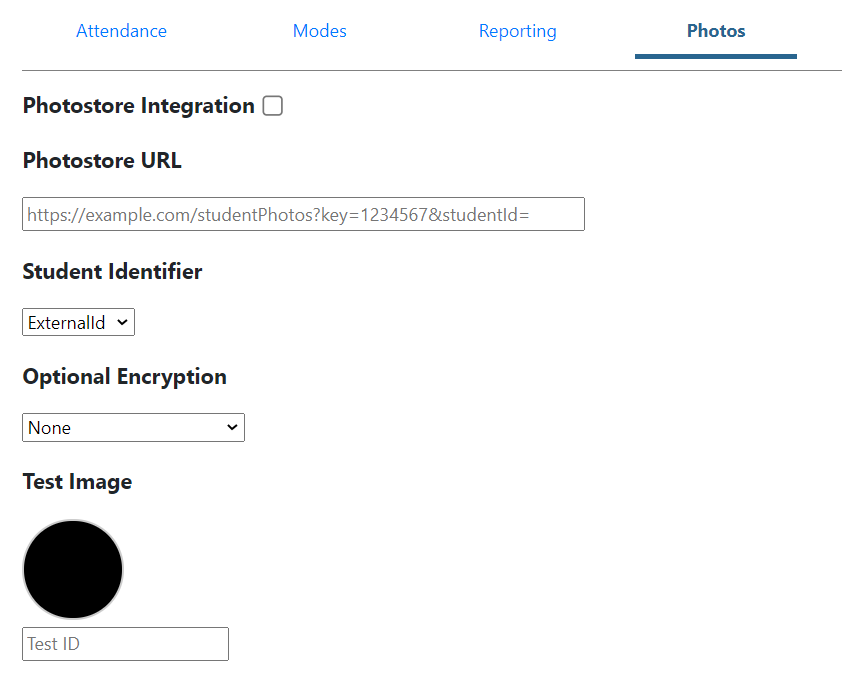Click the black circular test image
Viewport: 842px width, 685px height.
tap(73, 569)
